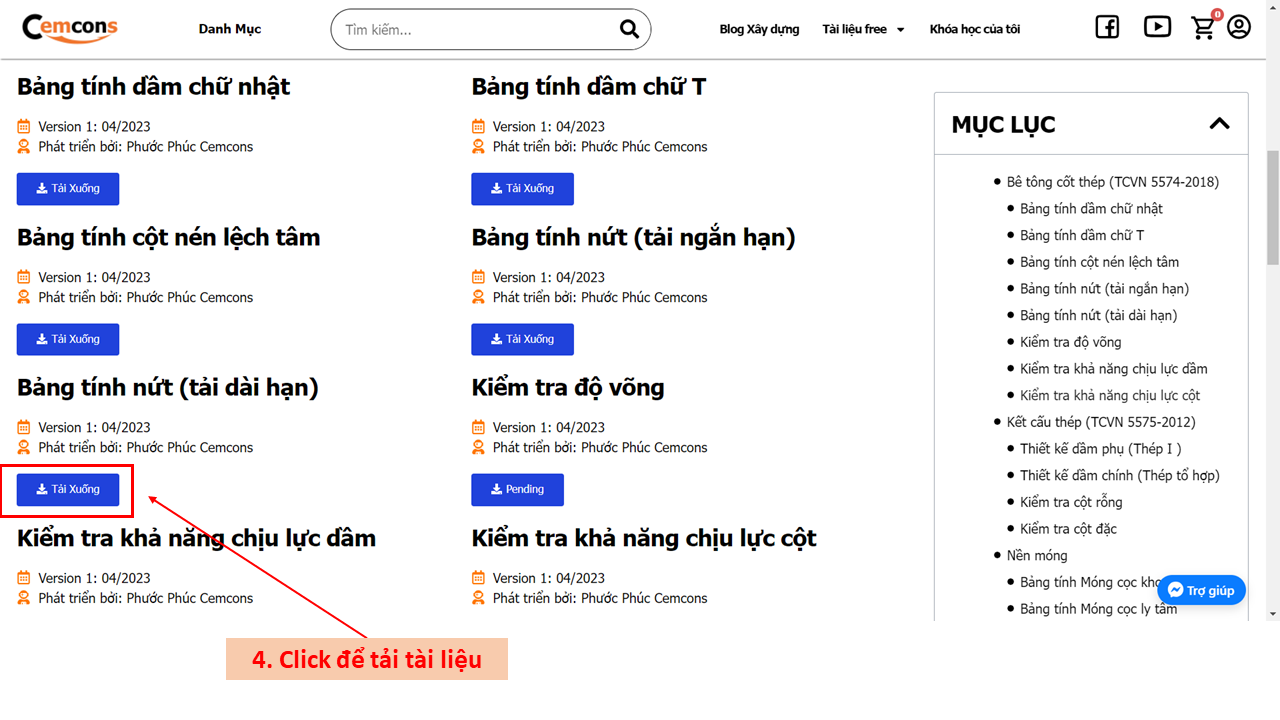
Task: Open the shopping cart icon
Action: point(1203,28)
